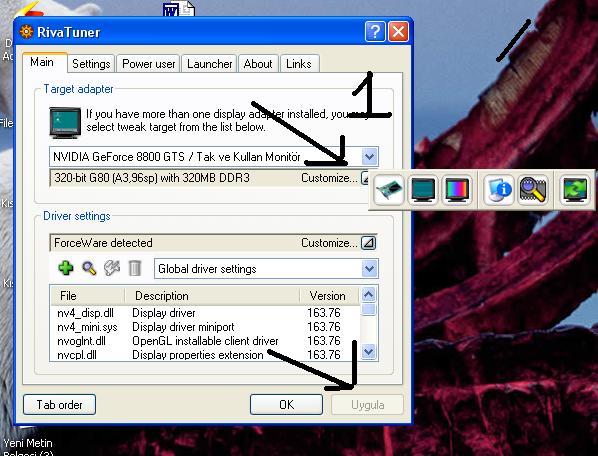This screenshot has height=456, width=598.
Task: Click the OK button
Action: 286,405
